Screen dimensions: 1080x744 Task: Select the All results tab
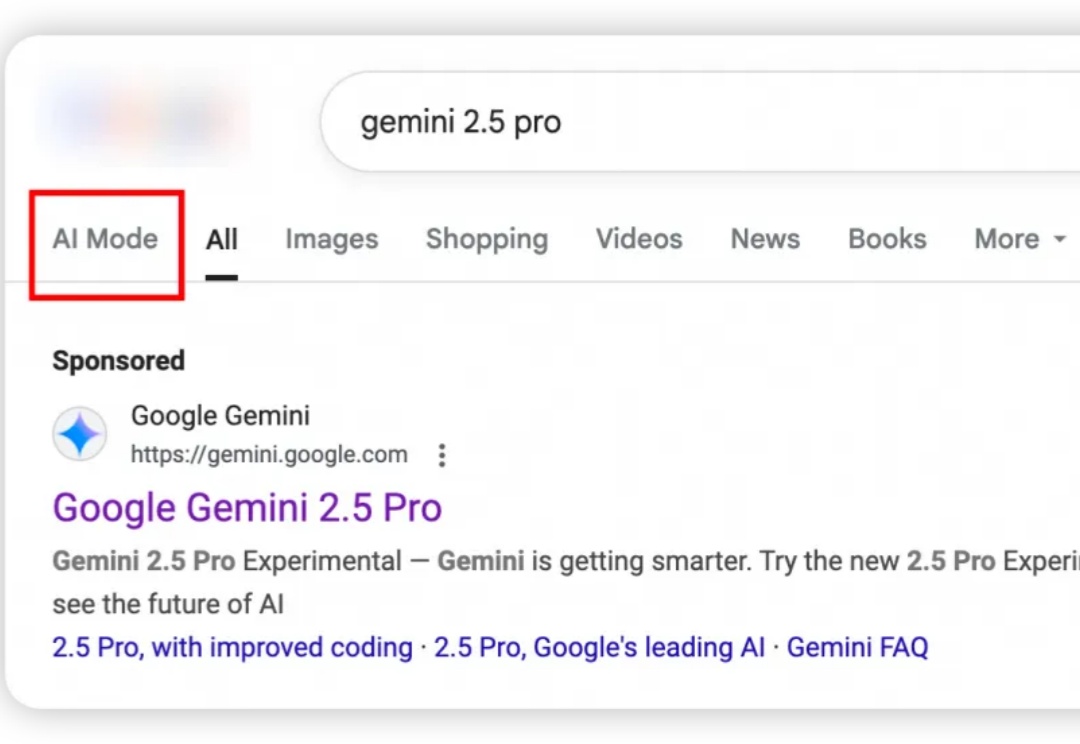(222, 240)
